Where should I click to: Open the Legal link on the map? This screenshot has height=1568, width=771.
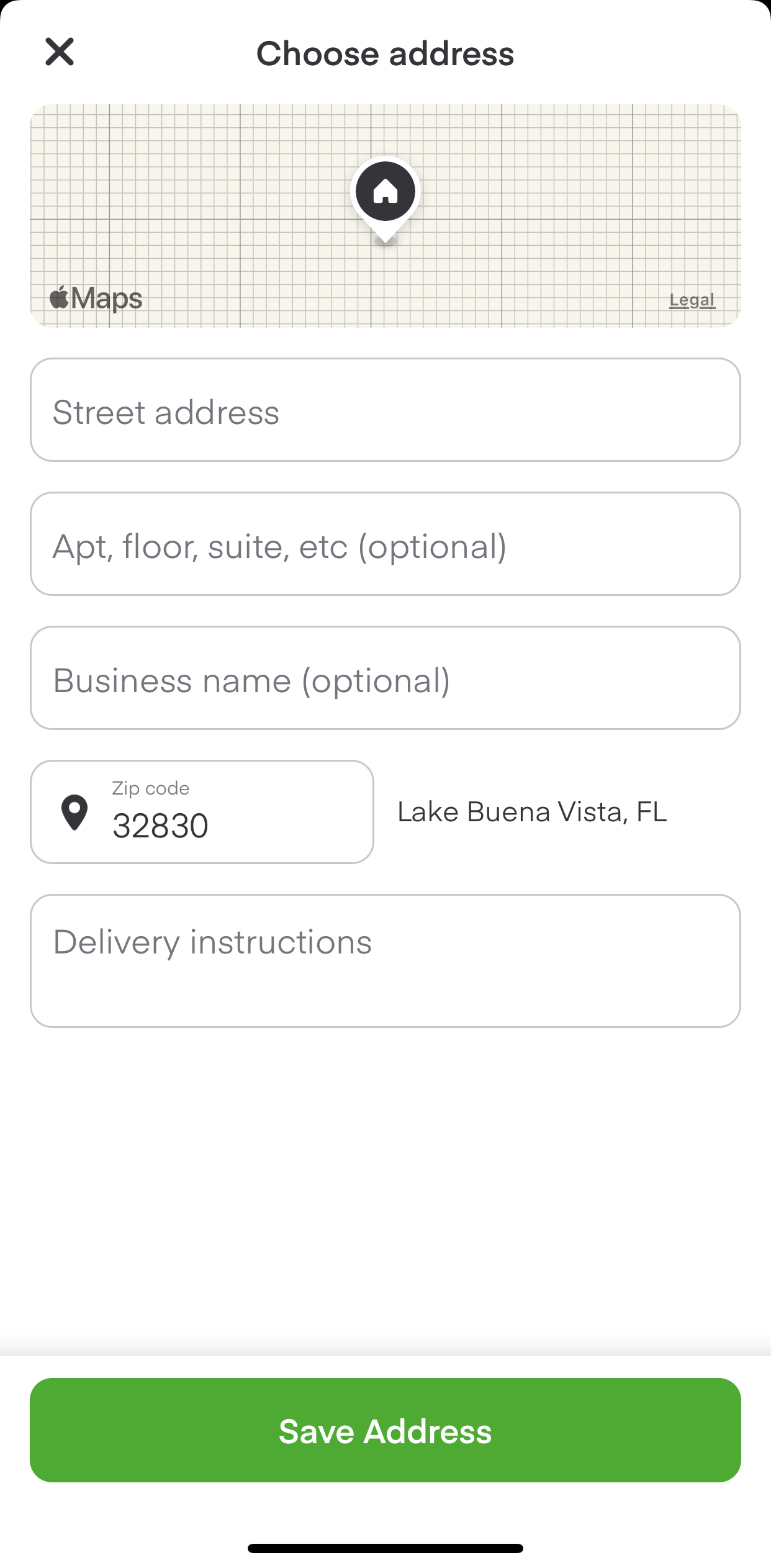692,300
